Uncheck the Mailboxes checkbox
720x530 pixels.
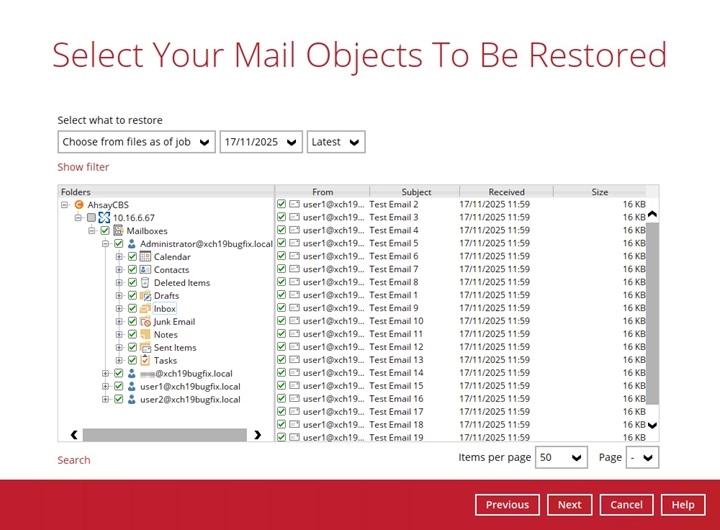(105, 230)
